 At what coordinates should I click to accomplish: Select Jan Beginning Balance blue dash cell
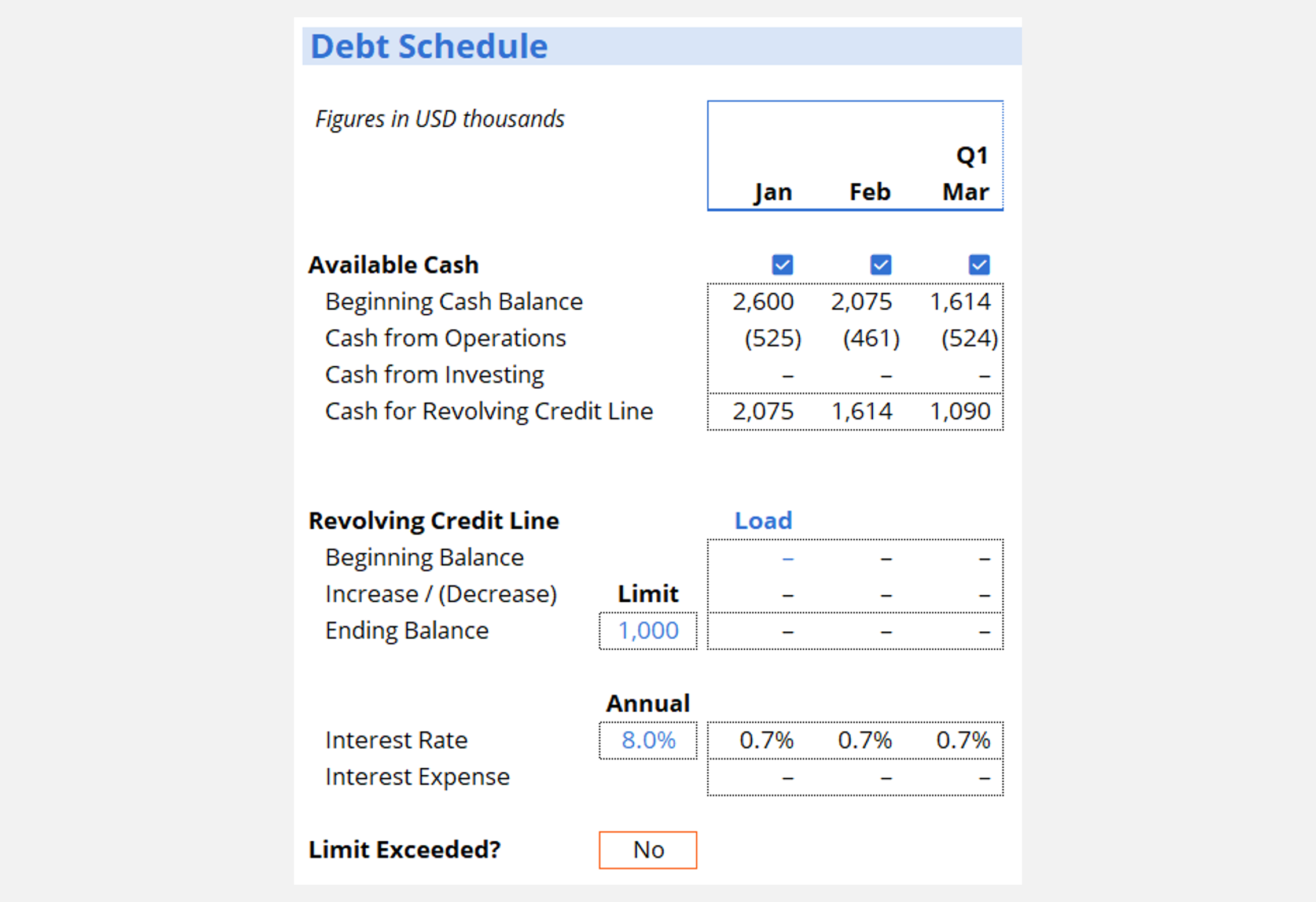tap(787, 558)
